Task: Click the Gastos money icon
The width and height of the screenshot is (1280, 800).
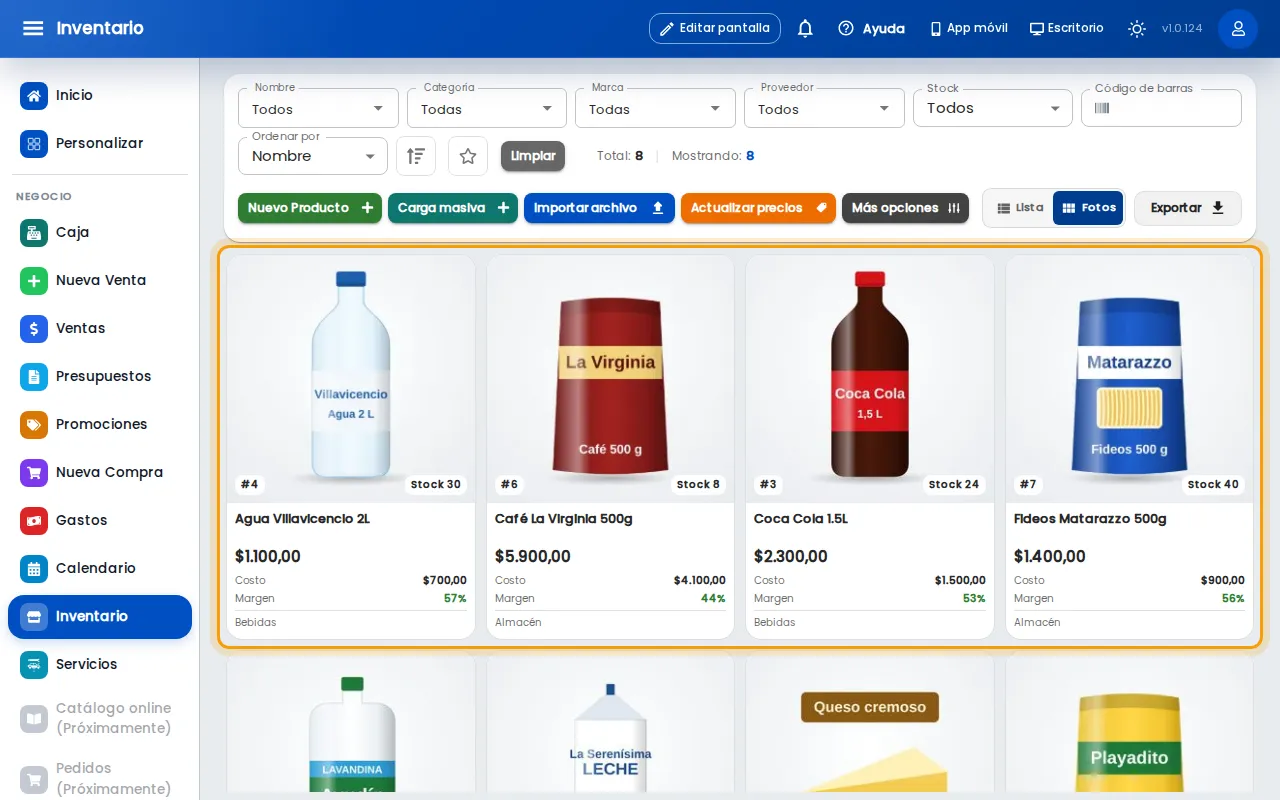Action: 34,520
